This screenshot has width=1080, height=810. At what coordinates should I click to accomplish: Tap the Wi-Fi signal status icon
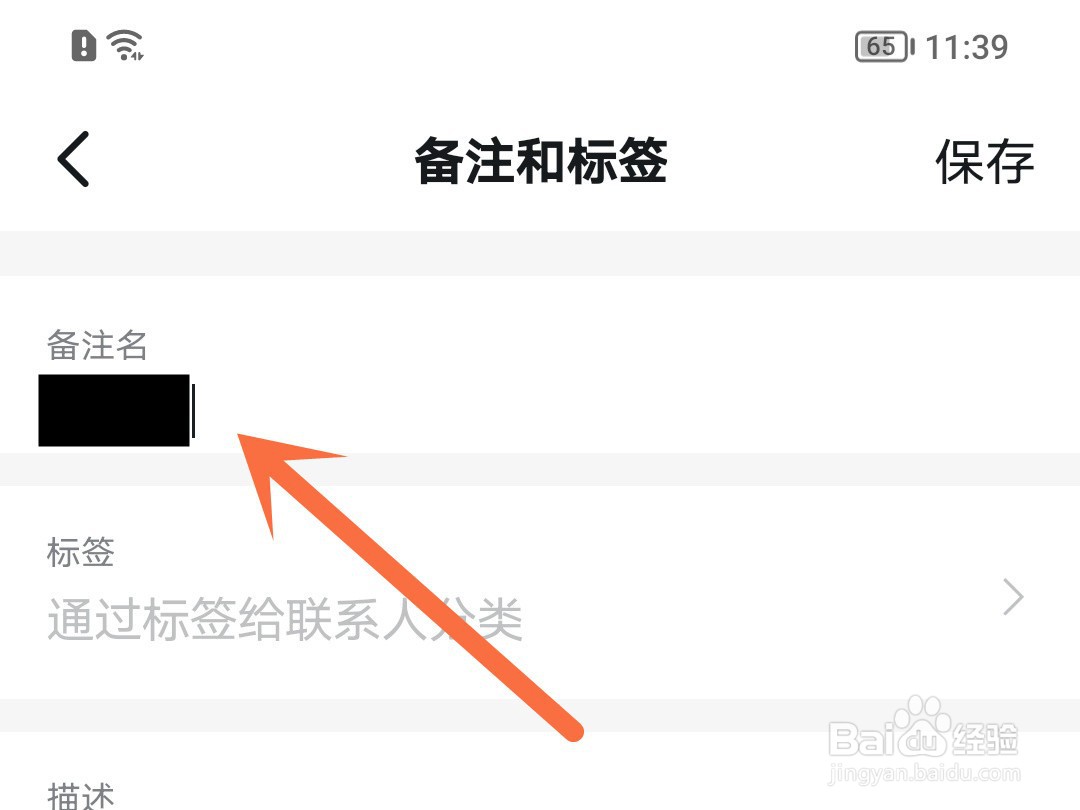click(125, 45)
